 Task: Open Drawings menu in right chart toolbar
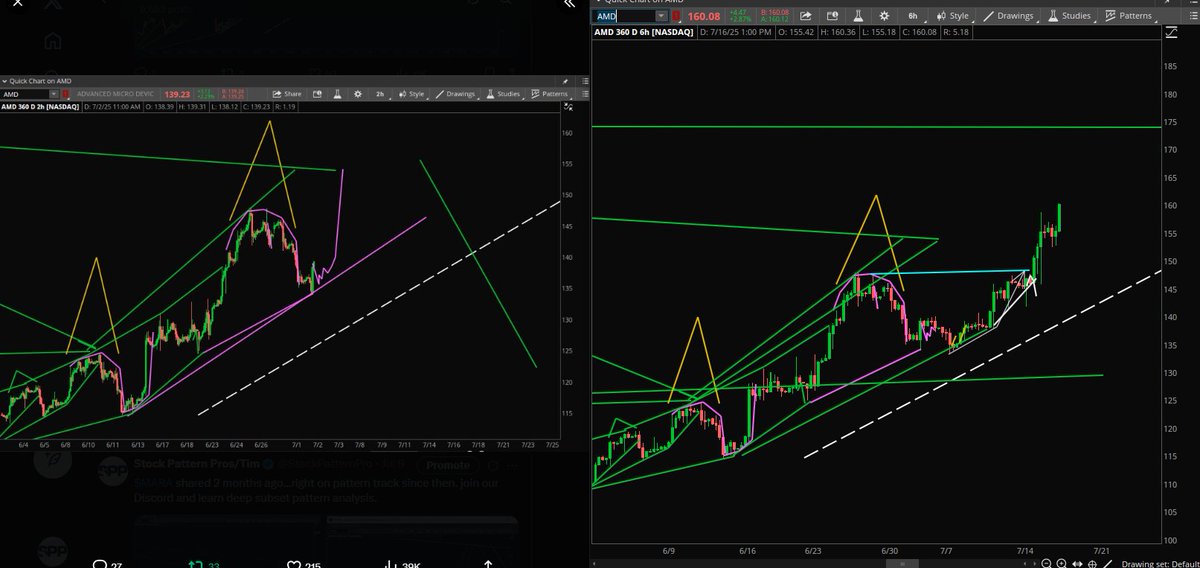coord(1011,16)
